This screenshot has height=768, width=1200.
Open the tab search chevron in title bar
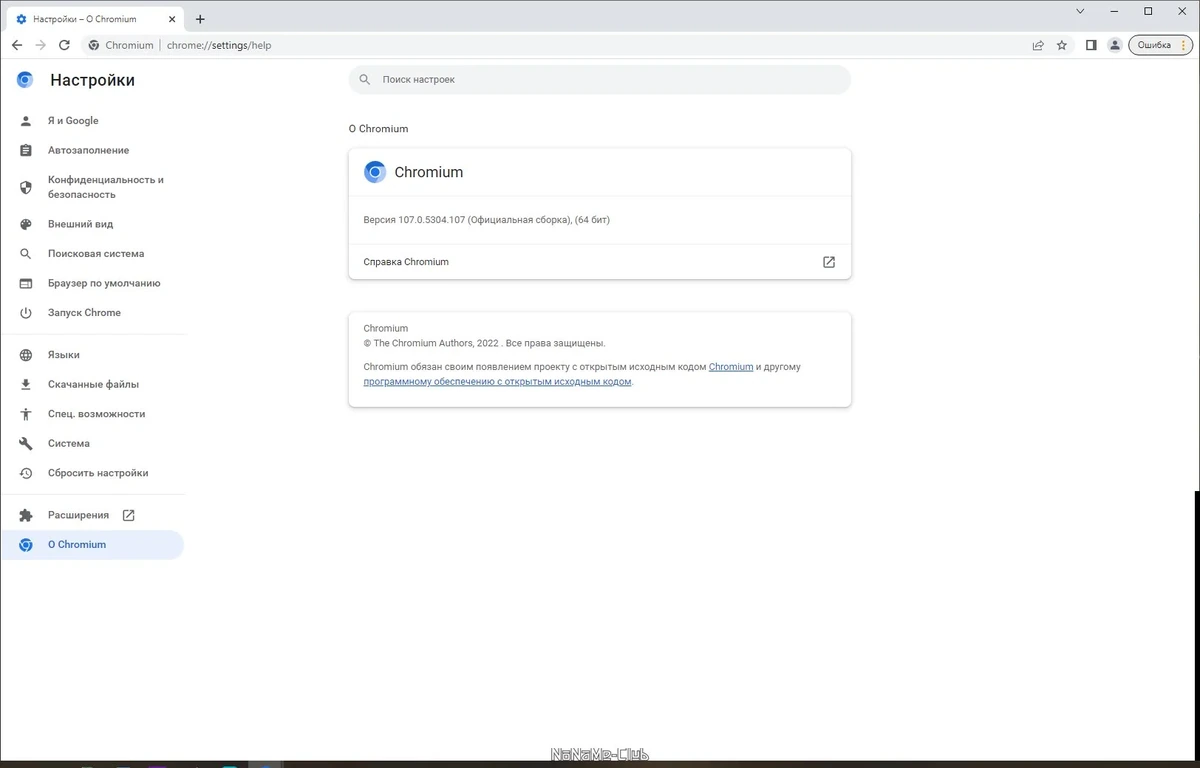1080,11
